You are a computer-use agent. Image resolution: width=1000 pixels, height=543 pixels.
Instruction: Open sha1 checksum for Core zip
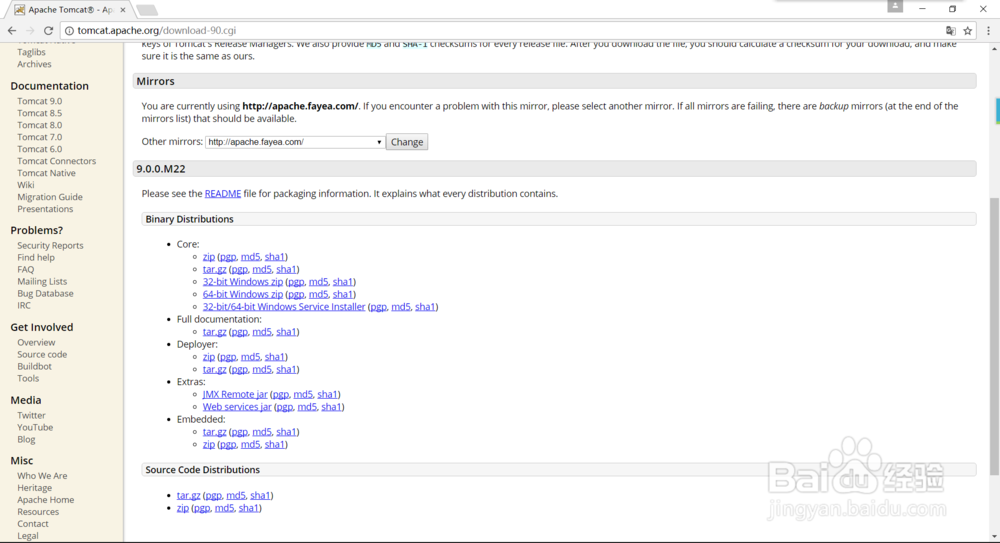click(274, 257)
